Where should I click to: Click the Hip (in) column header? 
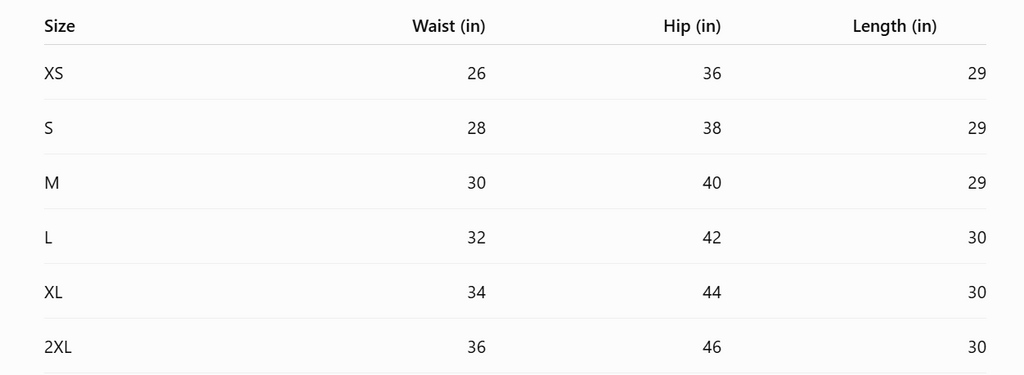coord(692,26)
